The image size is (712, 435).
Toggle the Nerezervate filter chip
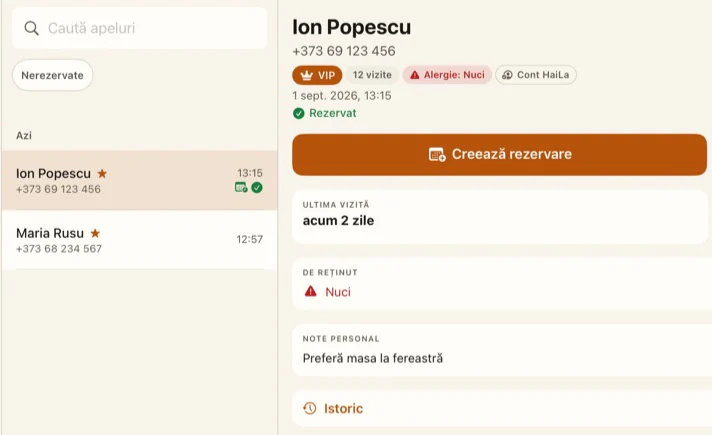[53, 75]
